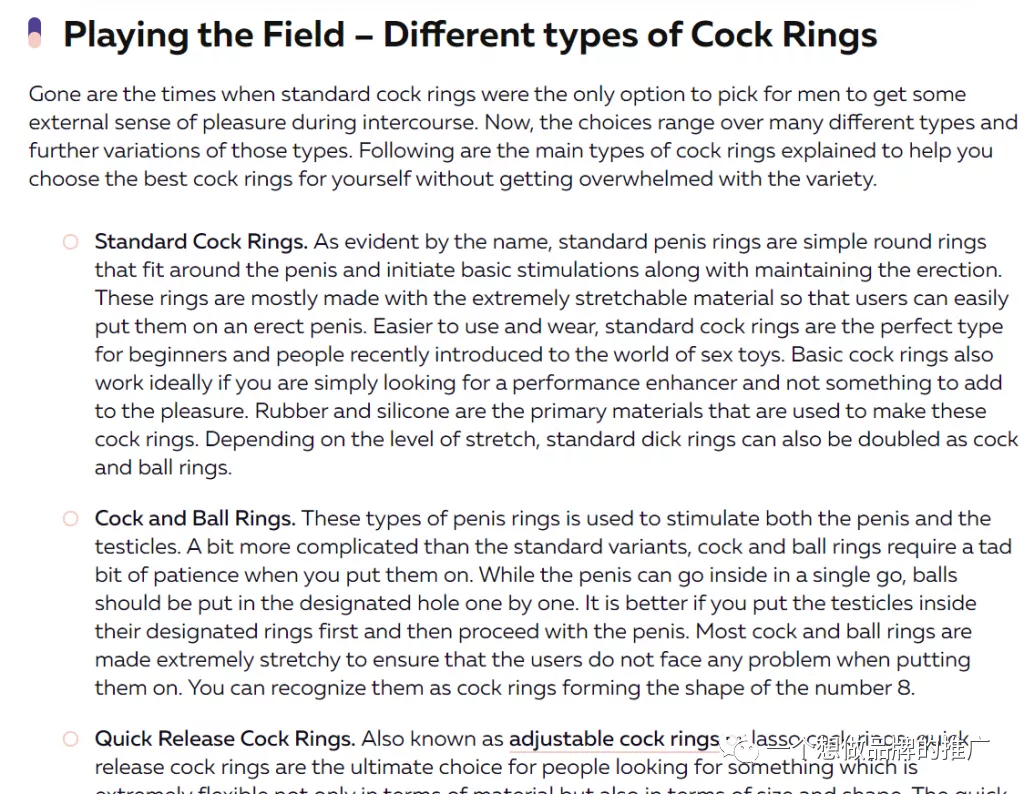The image size is (1024, 794).
Task: Click the purple and pink pill icon beside heading
Action: coord(35,33)
